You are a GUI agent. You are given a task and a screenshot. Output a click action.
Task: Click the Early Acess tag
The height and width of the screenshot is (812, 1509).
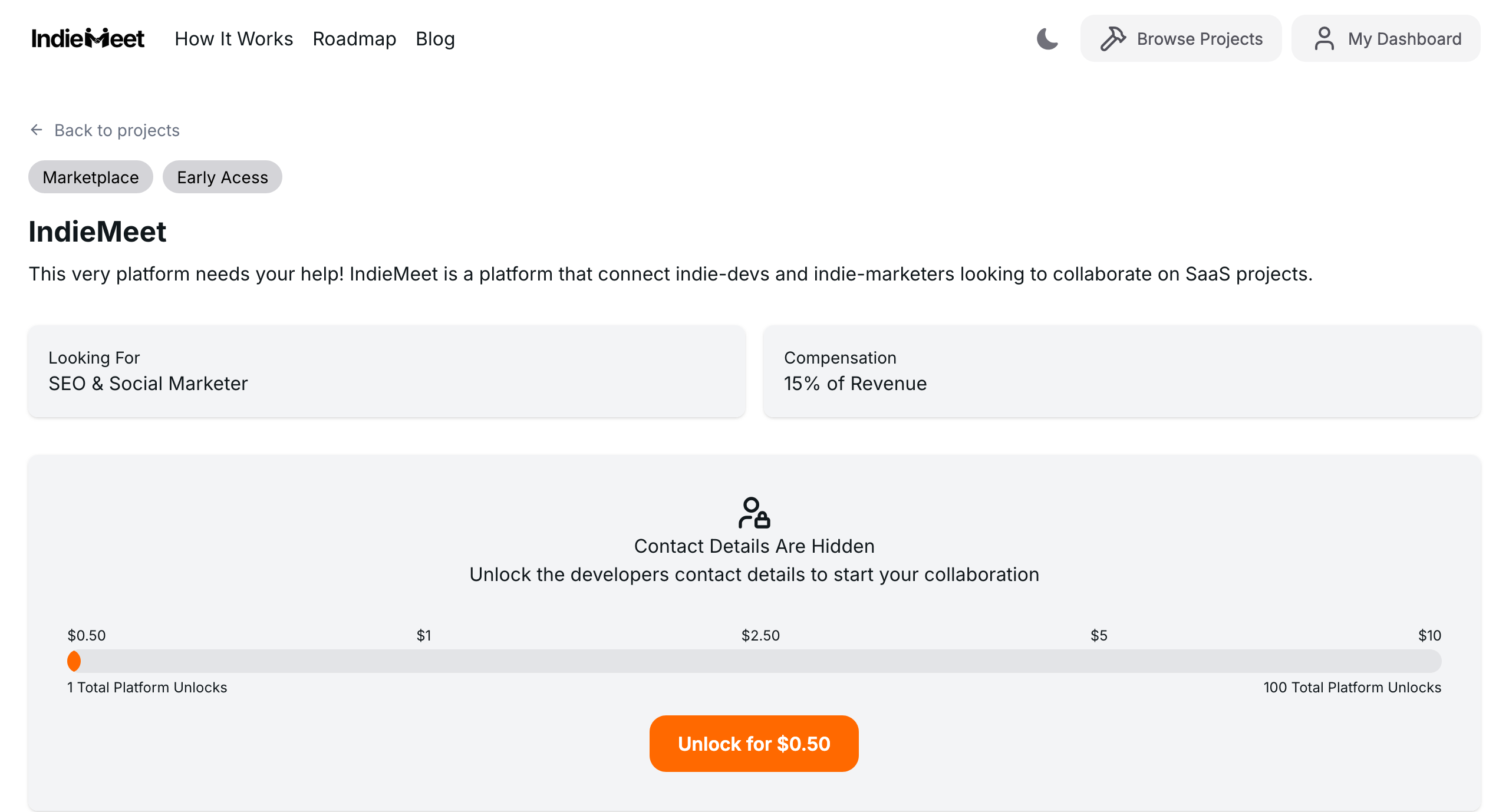click(x=222, y=177)
